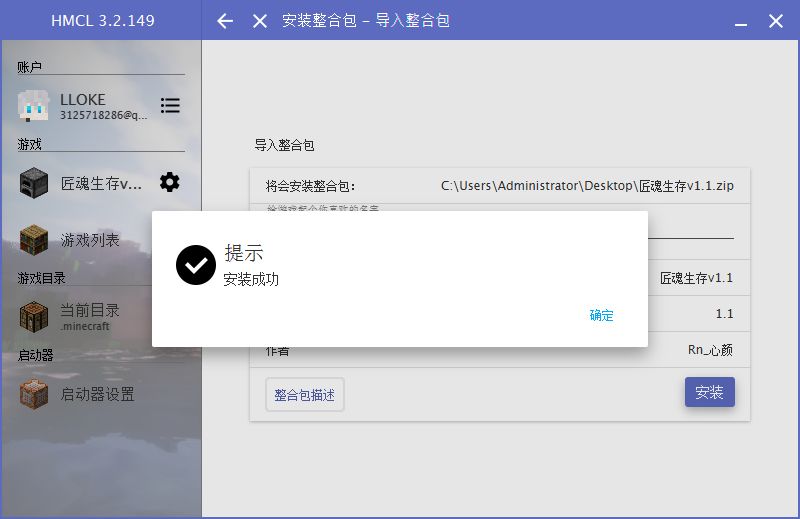Viewport: 800px width, 519px height.
Task: Click author value Rn_心颜
Action: [x=710, y=350]
